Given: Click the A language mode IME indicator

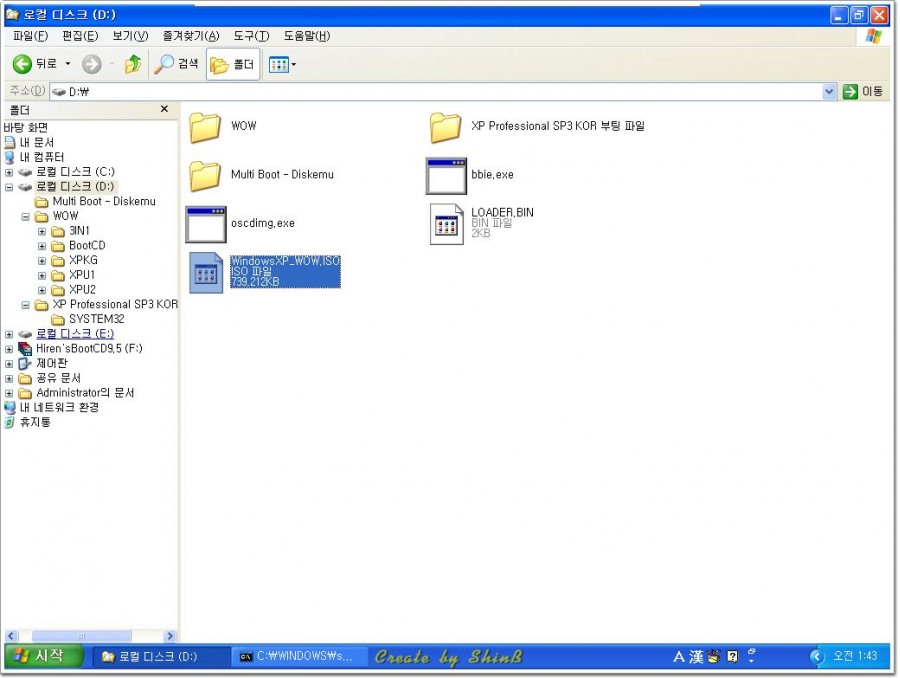Looking at the screenshot, I should [x=680, y=657].
